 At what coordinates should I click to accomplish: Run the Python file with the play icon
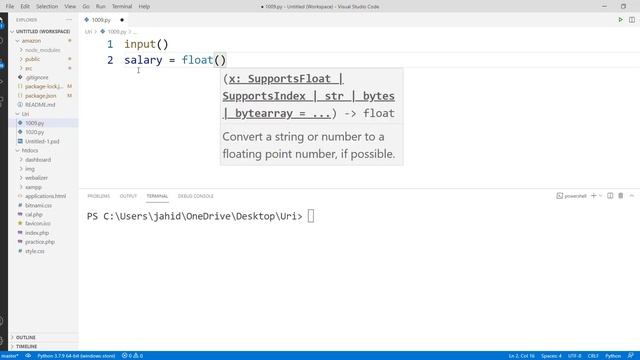620,20
